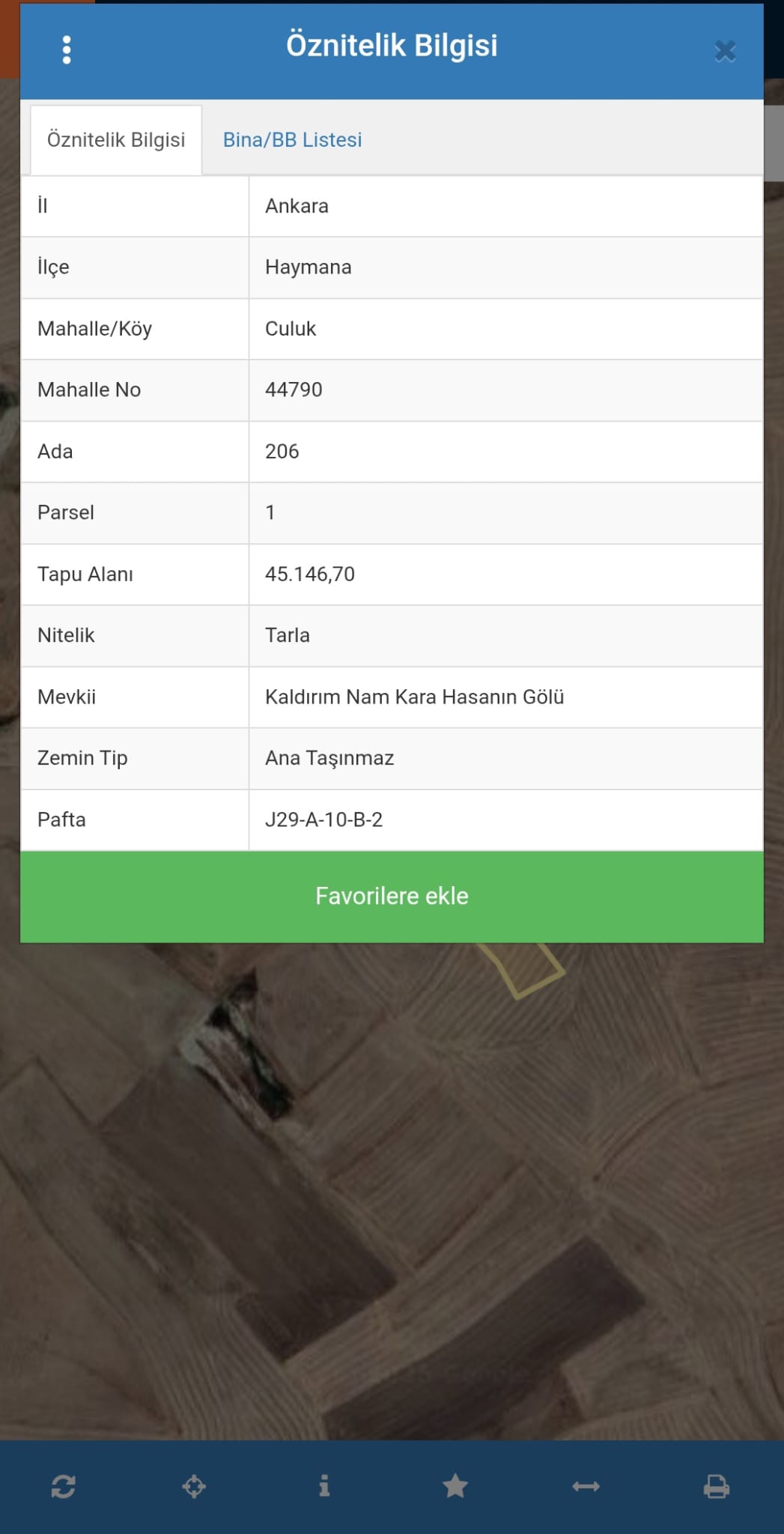The width and height of the screenshot is (784, 1534).
Task: Click the Haymana entry under İlçe
Action: [x=309, y=267]
